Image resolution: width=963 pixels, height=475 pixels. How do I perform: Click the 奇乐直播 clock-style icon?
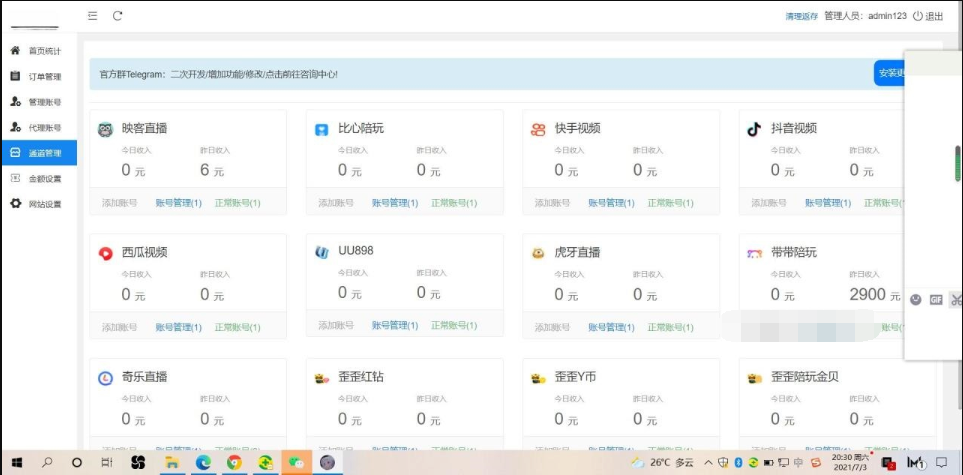pos(106,378)
